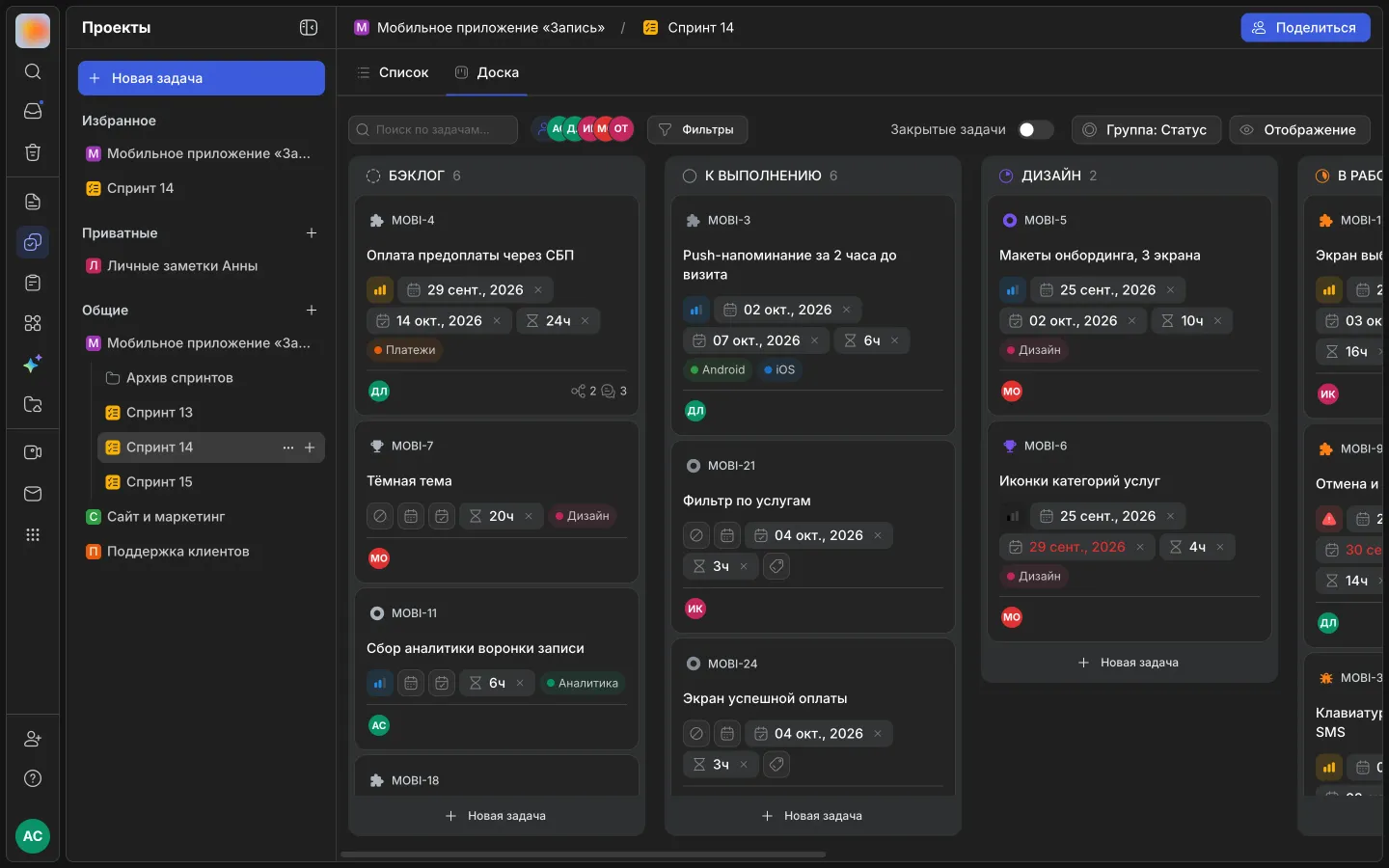Toggle the ДЛ avatar filter
This screenshot has width=1389, height=868.
coord(572,128)
